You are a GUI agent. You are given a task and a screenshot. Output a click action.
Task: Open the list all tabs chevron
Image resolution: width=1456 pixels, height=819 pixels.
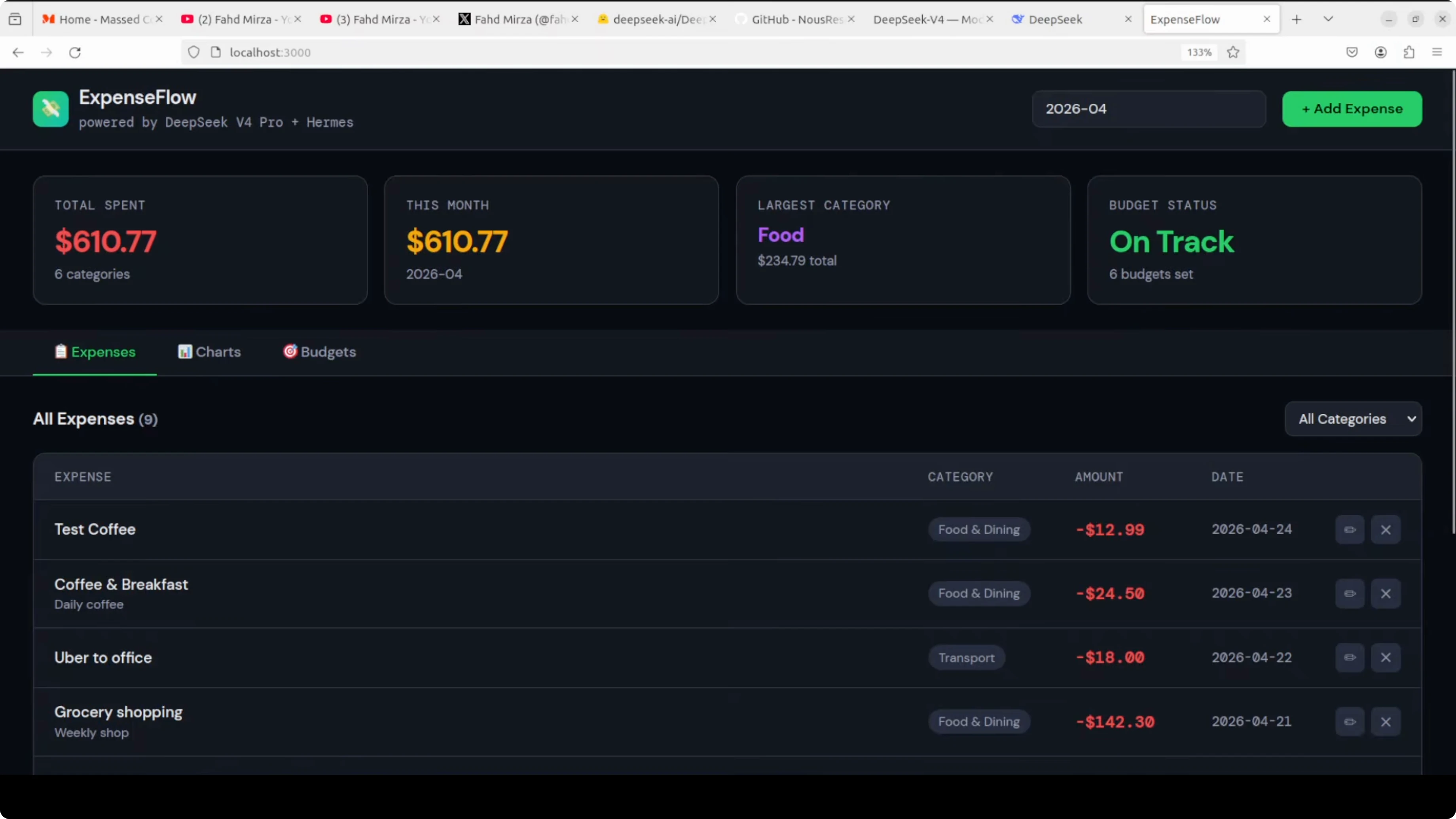[1328, 19]
